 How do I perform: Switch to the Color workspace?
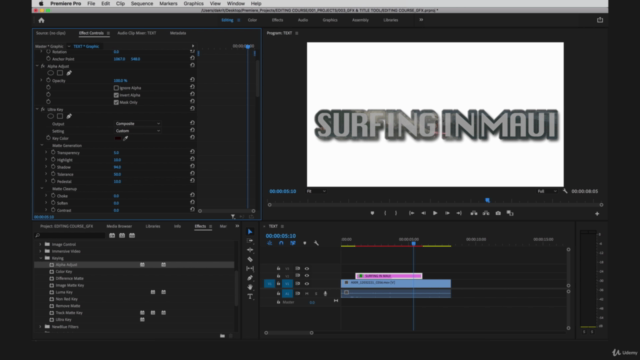[252, 20]
